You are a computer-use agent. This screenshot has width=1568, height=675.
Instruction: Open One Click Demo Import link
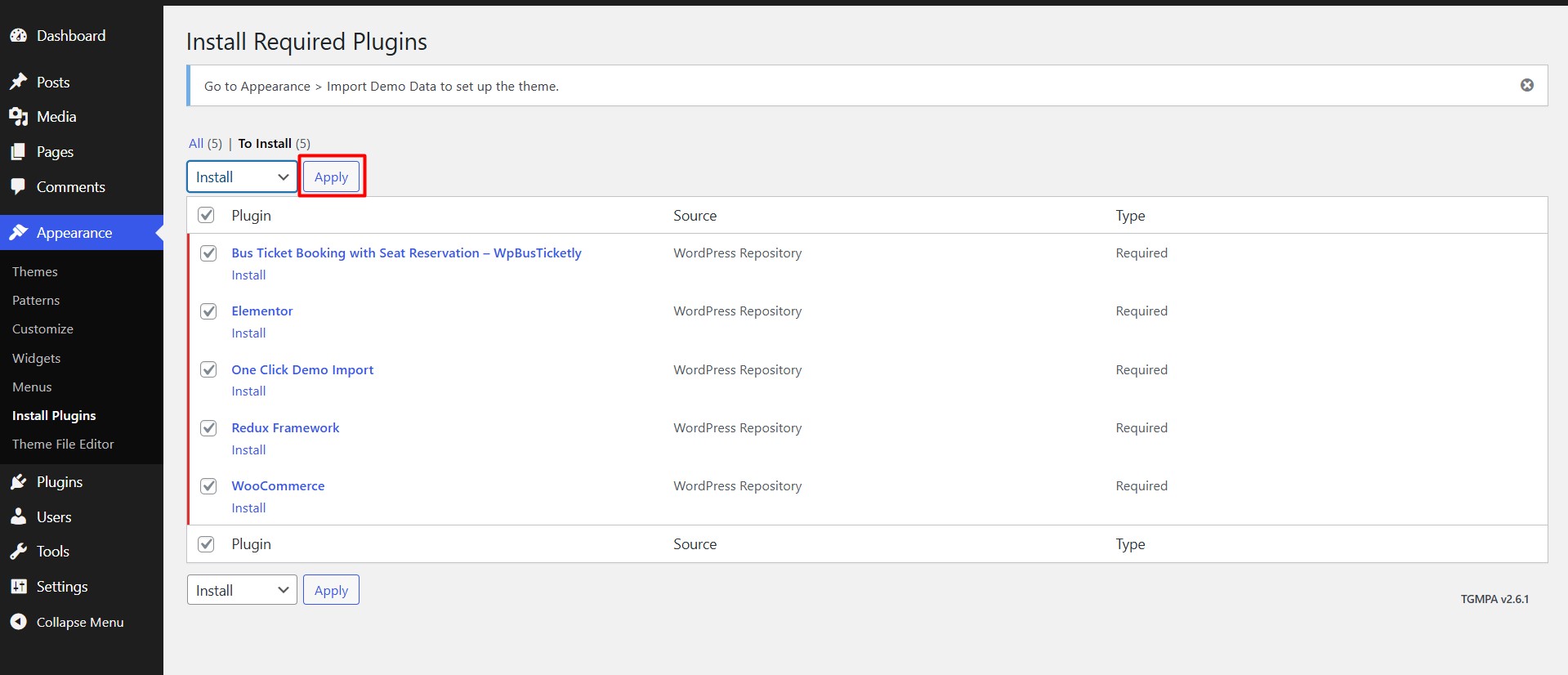[x=302, y=369]
